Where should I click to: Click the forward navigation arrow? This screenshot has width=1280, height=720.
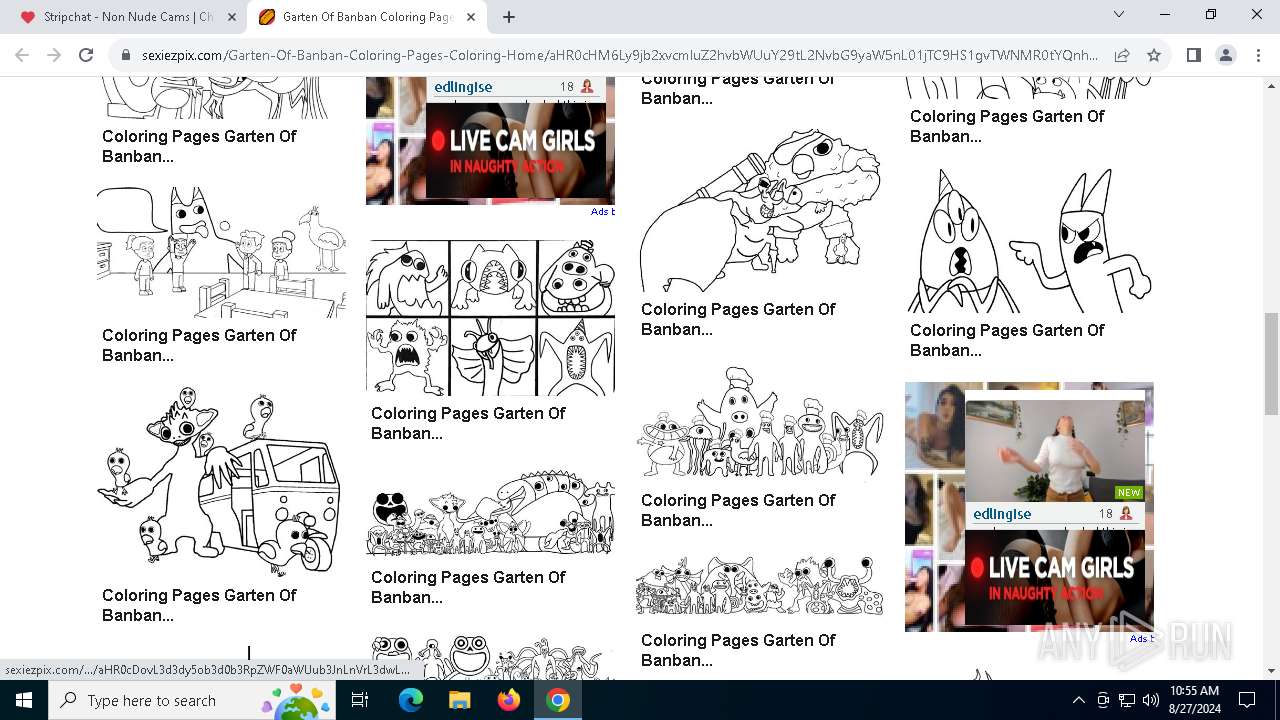pyautogui.click(x=55, y=55)
